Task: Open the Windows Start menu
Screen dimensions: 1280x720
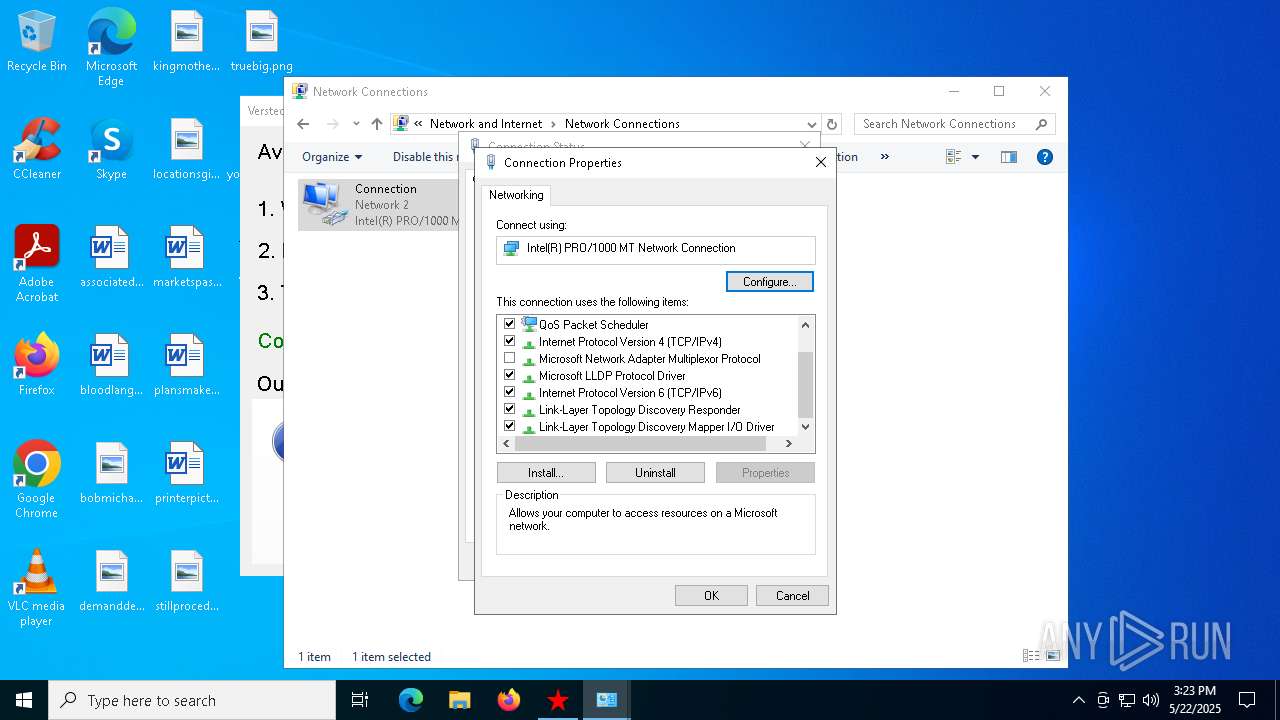Action: point(24,700)
